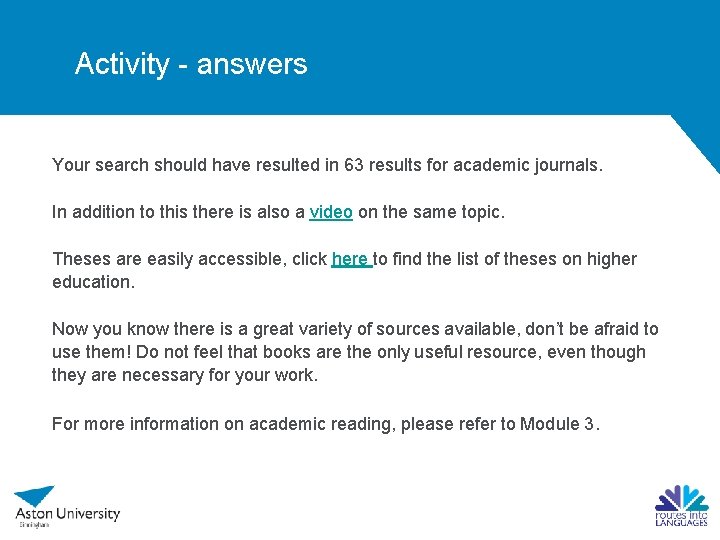Image resolution: width=720 pixels, height=540 pixels.
Task: Click the leaf fan graphic of Languages logo
Action: pyautogui.click(x=682, y=497)
